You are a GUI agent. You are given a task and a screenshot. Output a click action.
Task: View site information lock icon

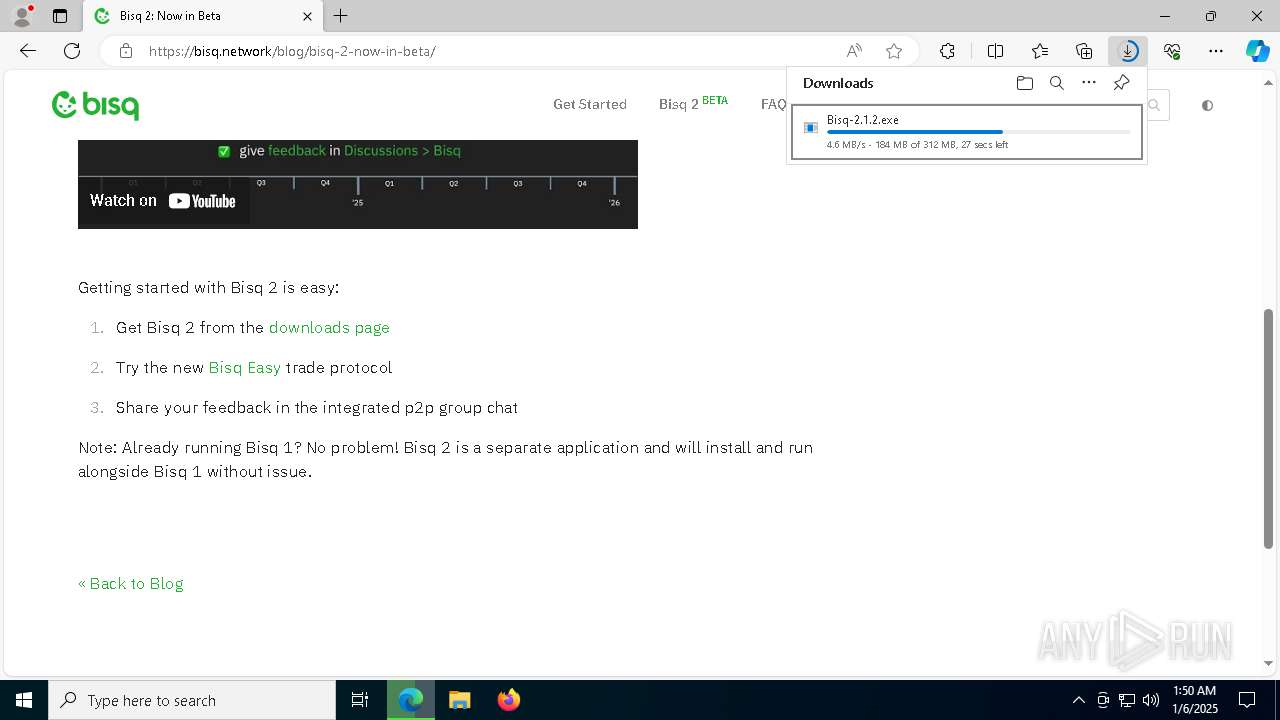126,51
